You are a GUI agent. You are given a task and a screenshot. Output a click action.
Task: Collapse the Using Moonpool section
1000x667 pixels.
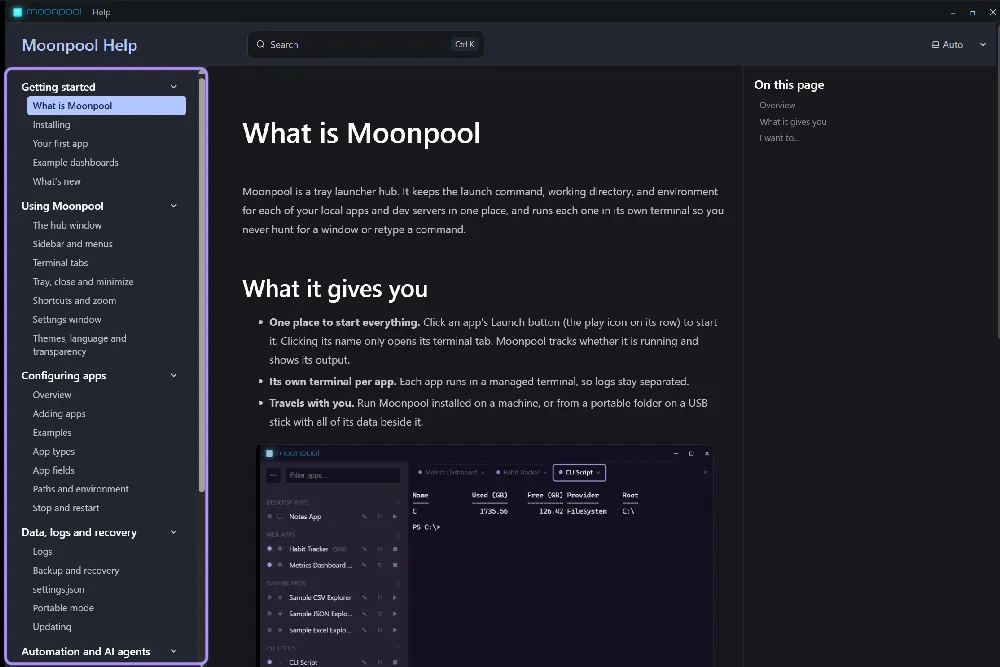[173, 206]
